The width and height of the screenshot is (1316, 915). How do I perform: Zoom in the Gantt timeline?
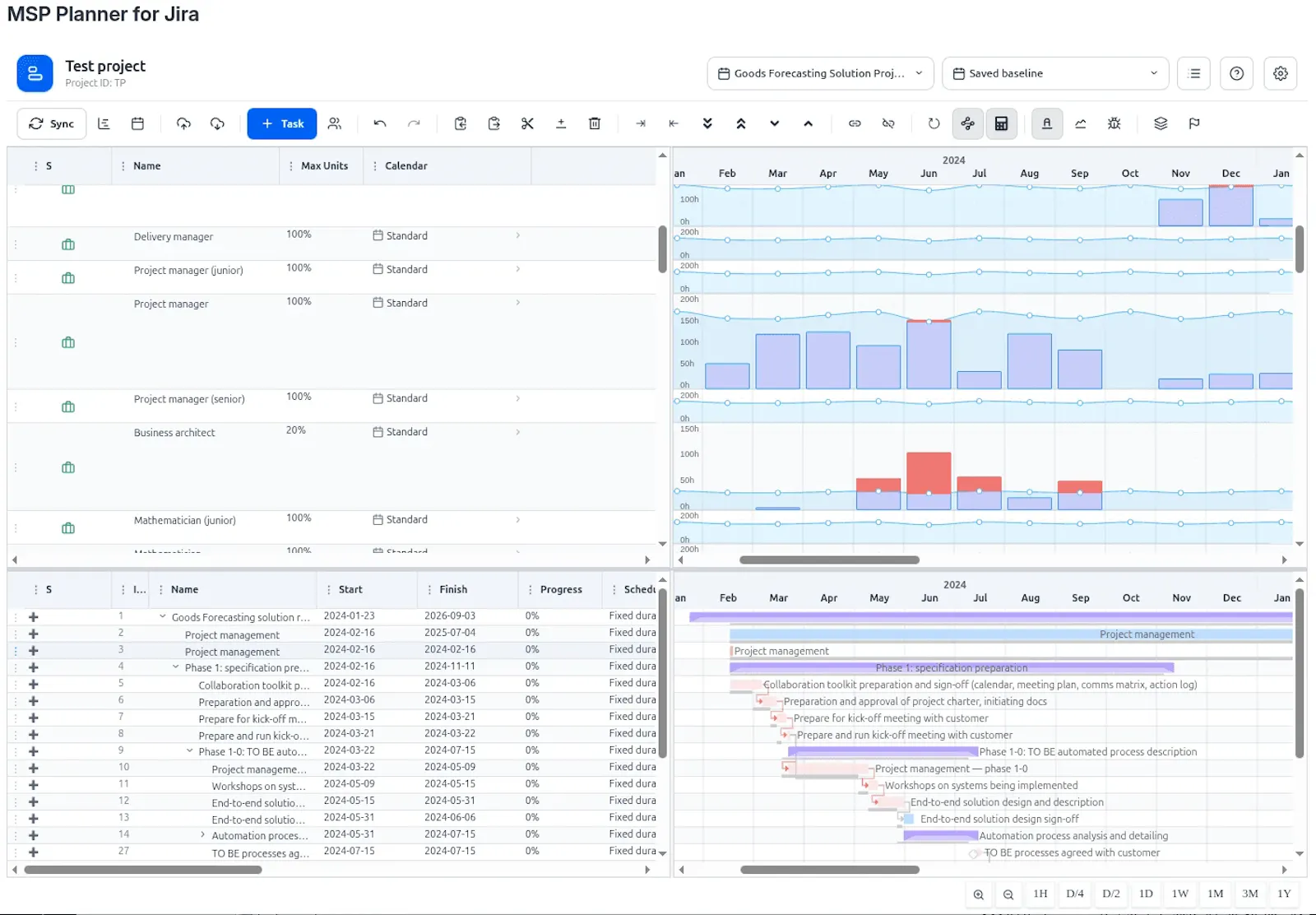coord(979,894)
